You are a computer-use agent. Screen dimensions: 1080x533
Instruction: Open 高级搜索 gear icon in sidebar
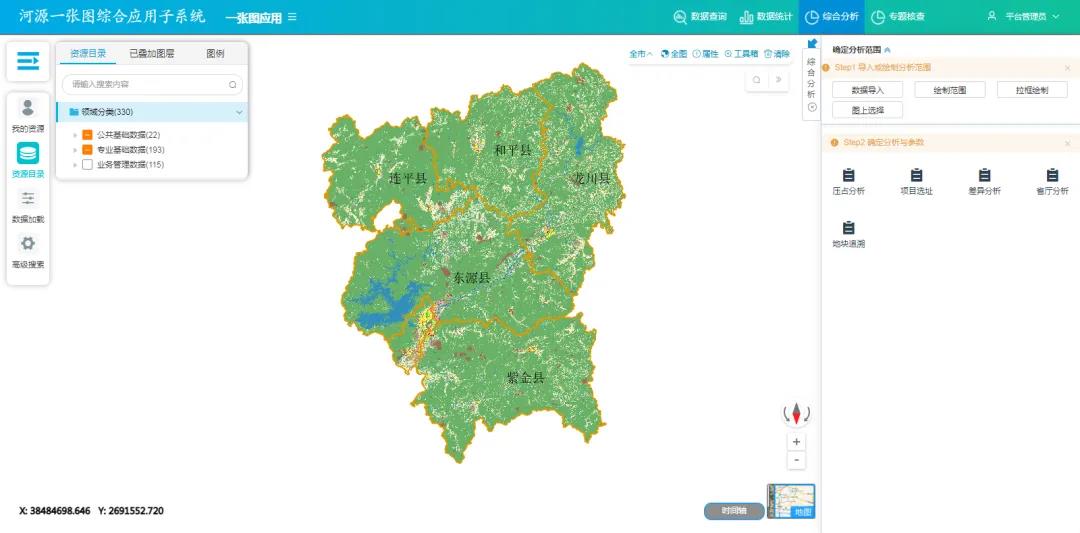28,244
